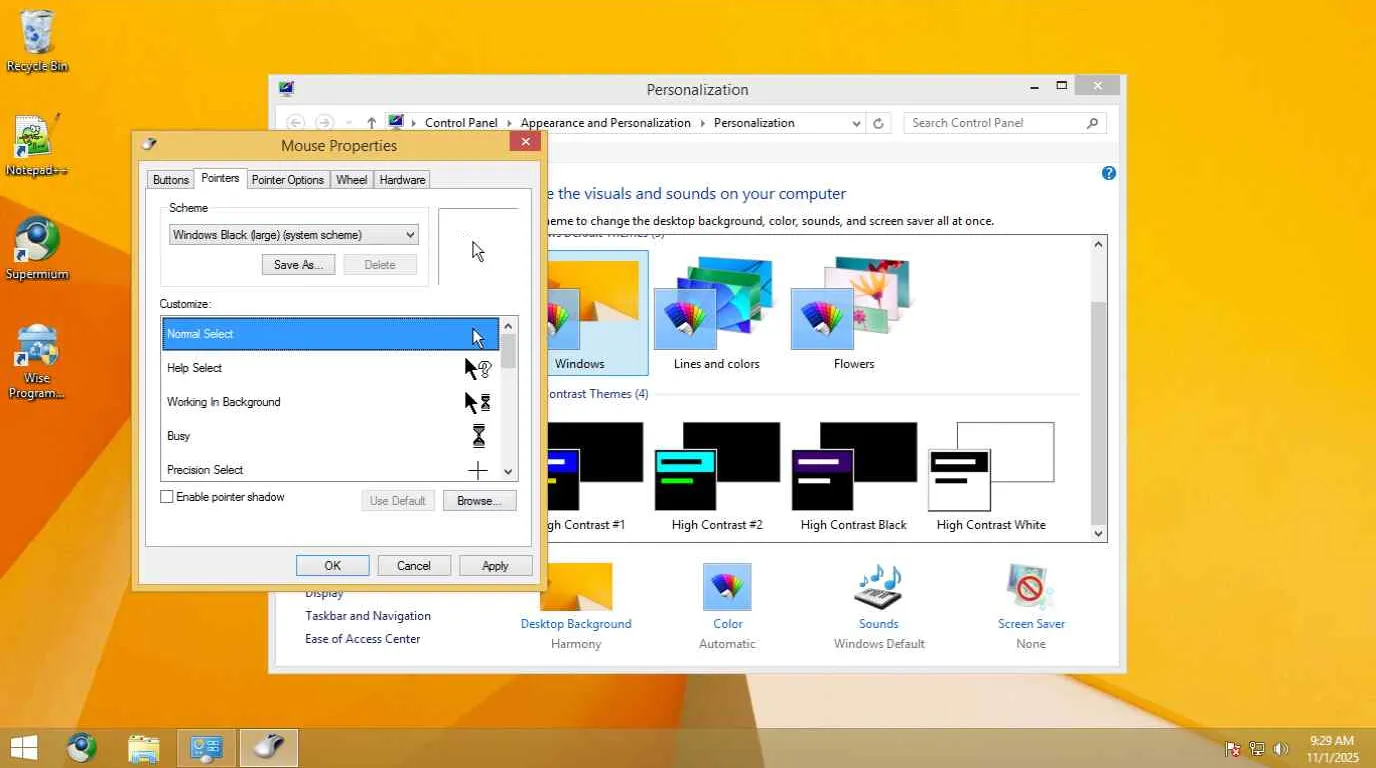The image size is (1376, 768).
Task: Open File Explorer from the taskbar
Action: point(144,748)
